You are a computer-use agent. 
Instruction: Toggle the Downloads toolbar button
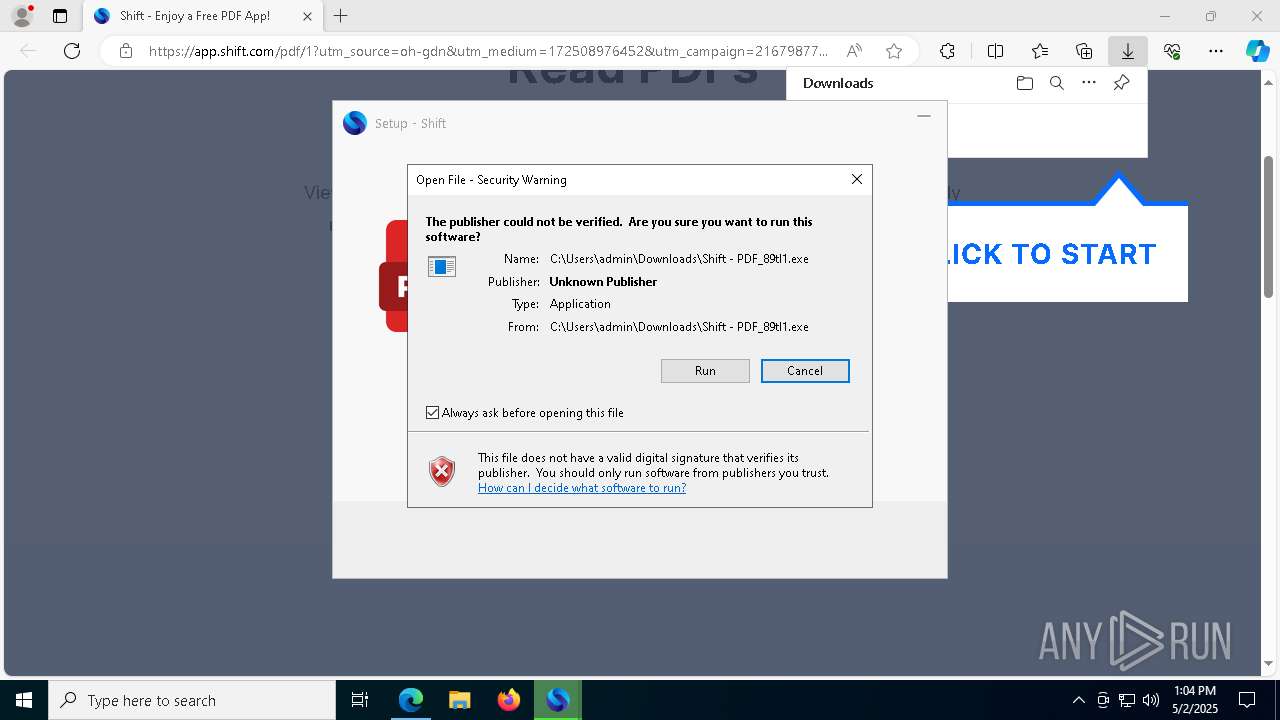click(1128, 51)
